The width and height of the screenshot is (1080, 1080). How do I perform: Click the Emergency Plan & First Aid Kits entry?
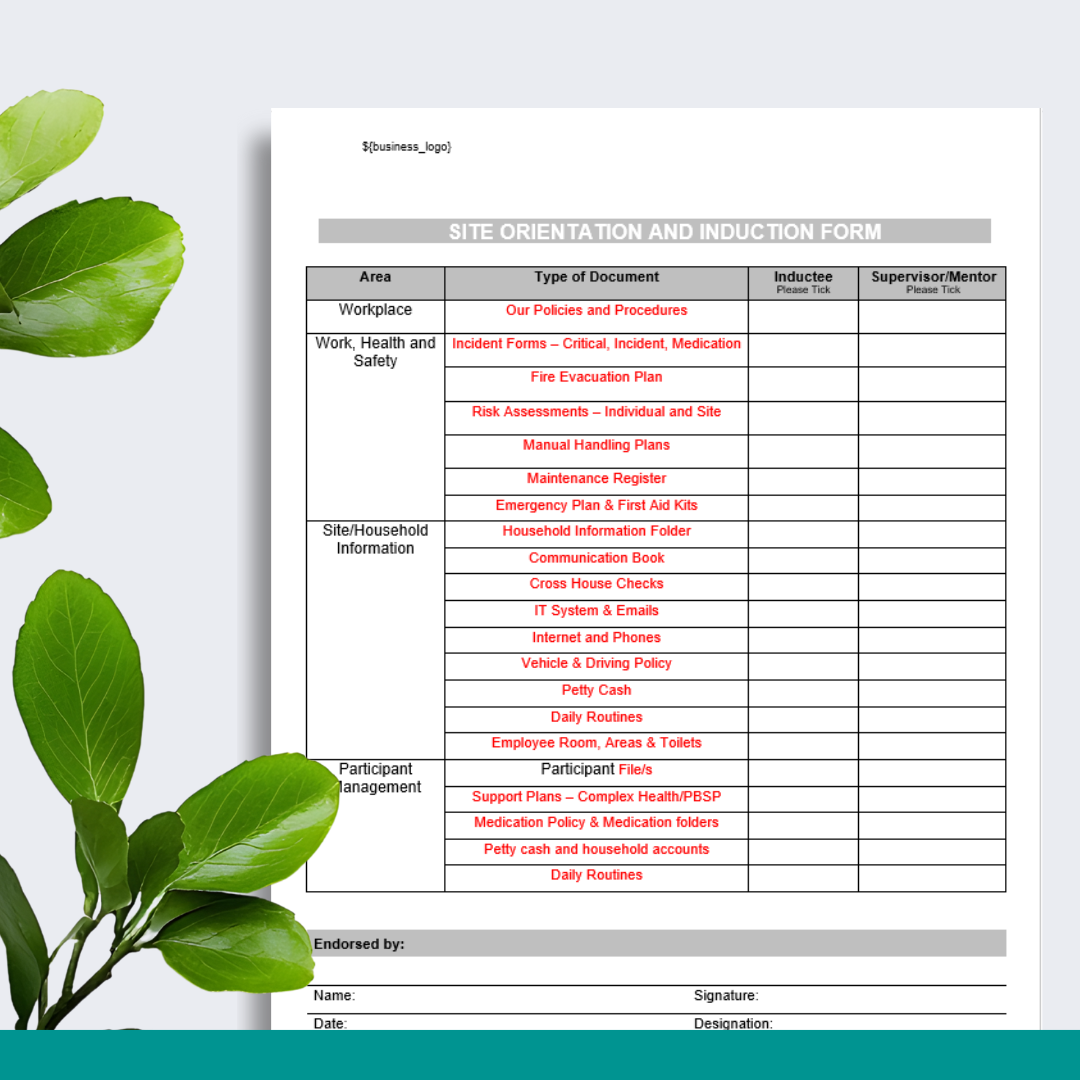[596, 505]
